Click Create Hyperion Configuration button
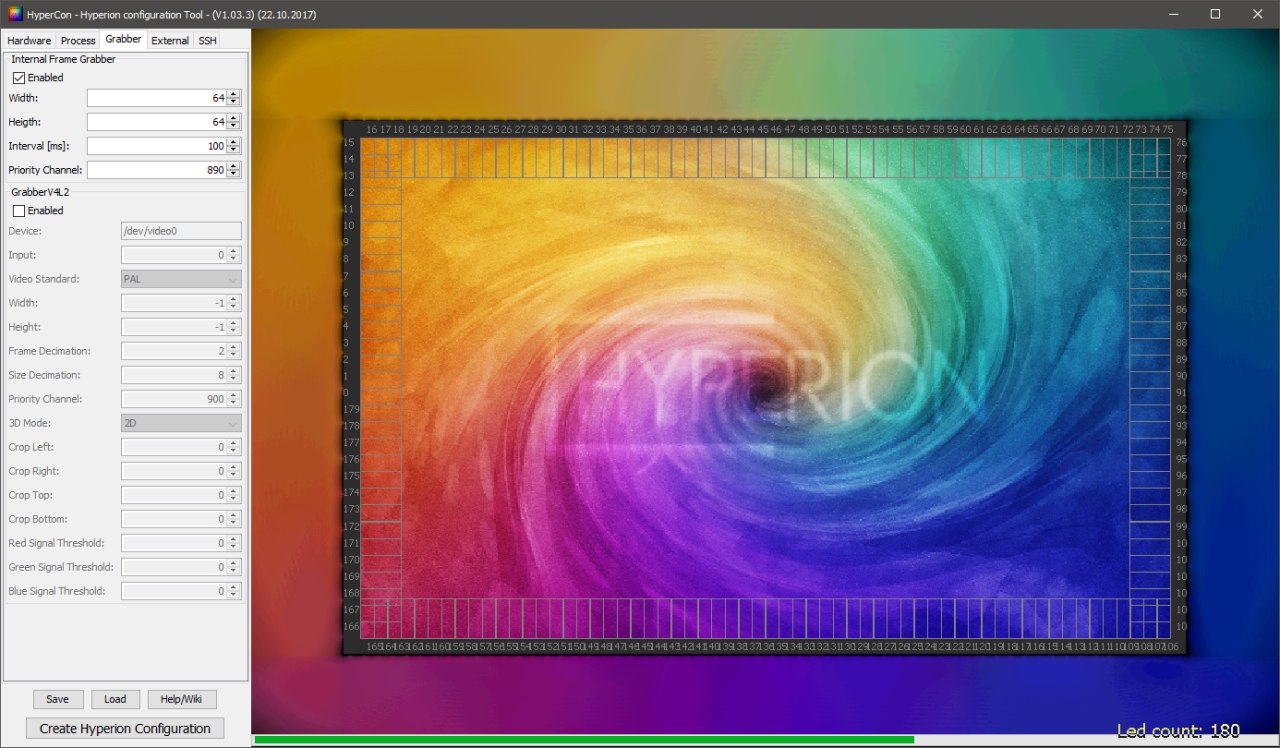This screenshot has height=748, width=1280. pyautogui.click(x=125, y=728)
